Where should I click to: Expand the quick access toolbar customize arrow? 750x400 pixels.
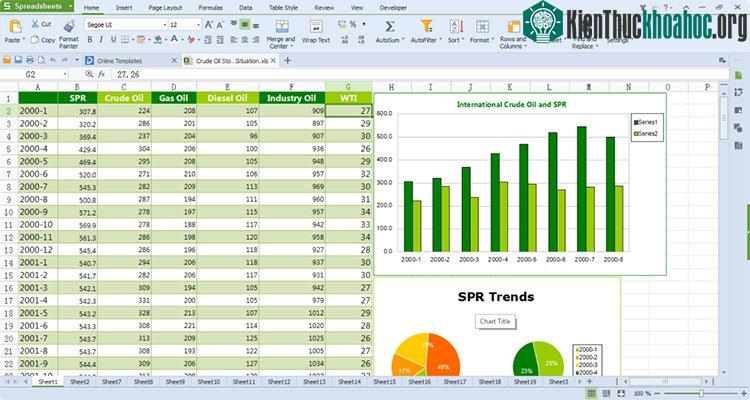coord(77,60)
